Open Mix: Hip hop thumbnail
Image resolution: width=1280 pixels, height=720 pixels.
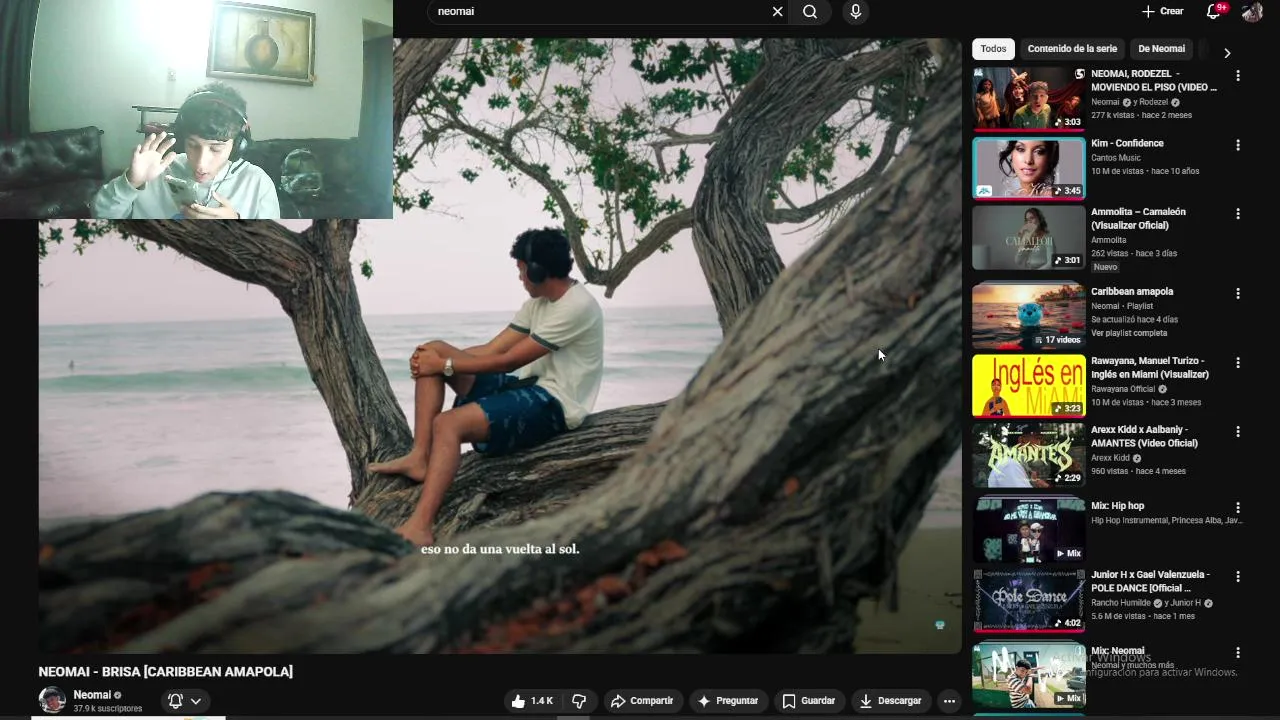[1028, 531]
